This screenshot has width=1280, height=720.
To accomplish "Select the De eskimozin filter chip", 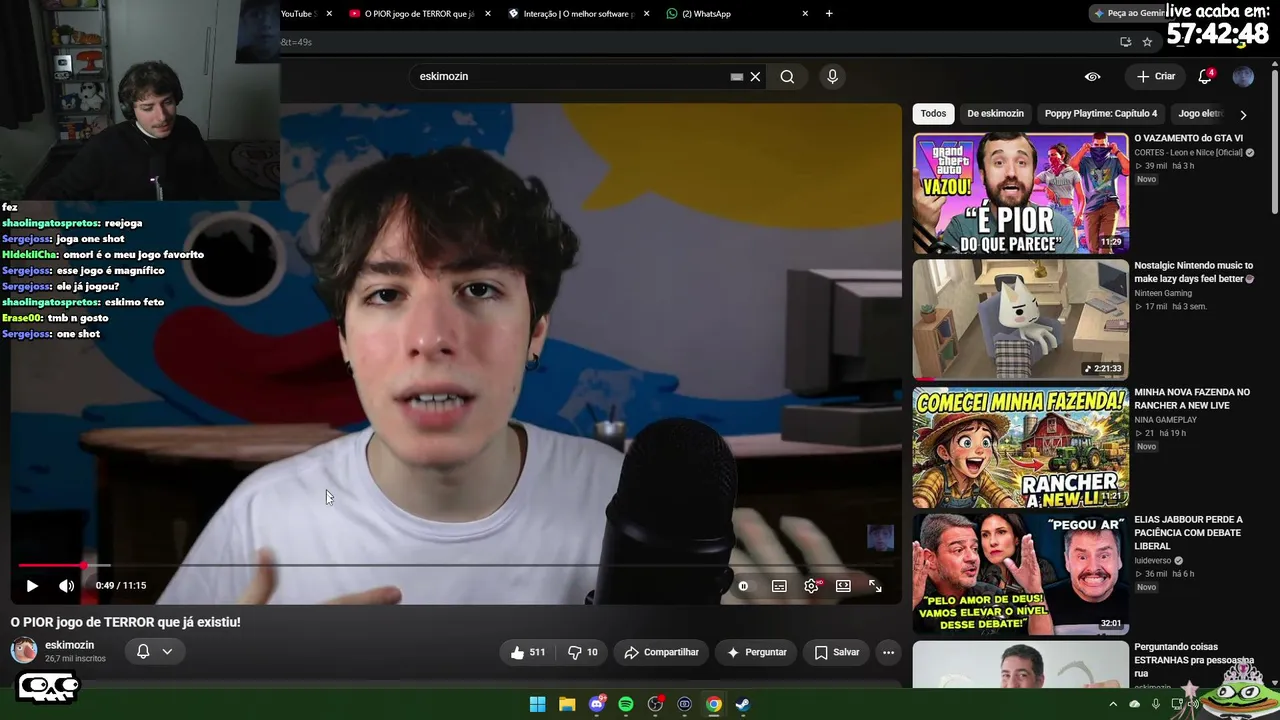I will click(995, 114).
